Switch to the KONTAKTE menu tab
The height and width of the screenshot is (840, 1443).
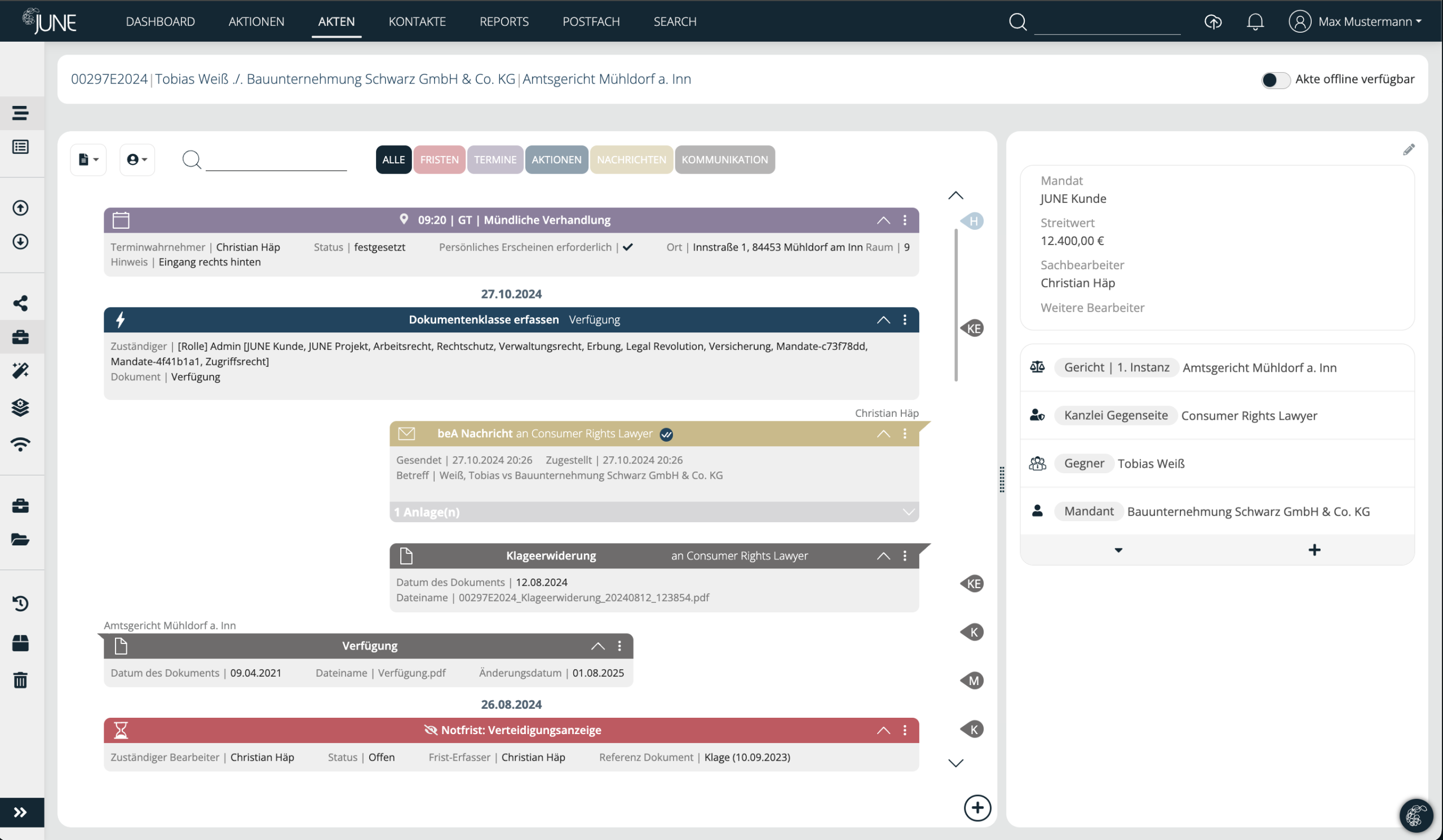point(417,22)
